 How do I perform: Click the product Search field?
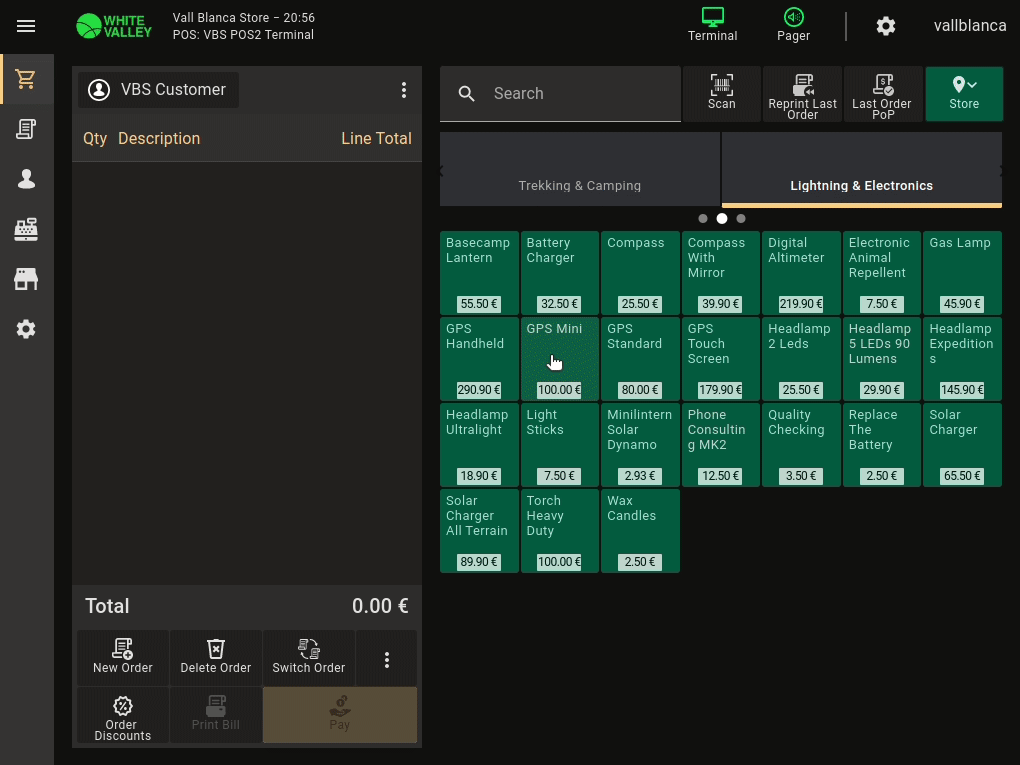580,94
